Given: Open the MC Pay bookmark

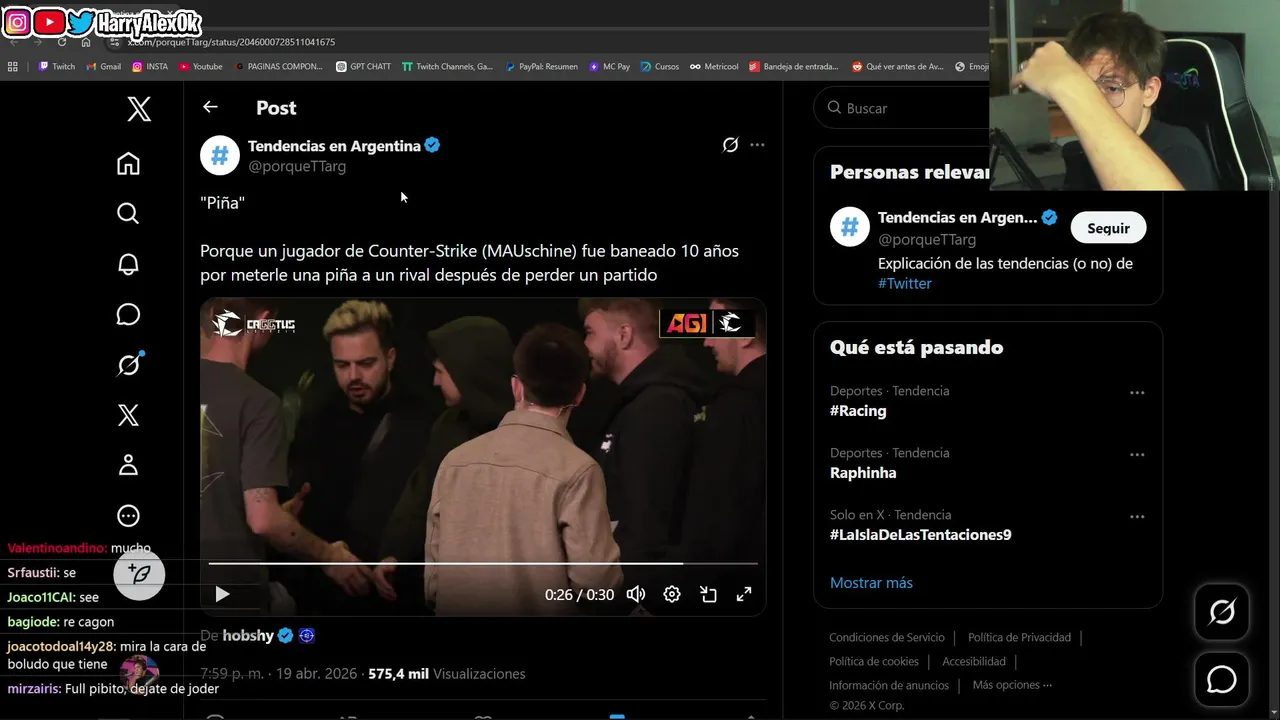Looking at the screenshot, I should pyautogui.click(x=610, y=67).
